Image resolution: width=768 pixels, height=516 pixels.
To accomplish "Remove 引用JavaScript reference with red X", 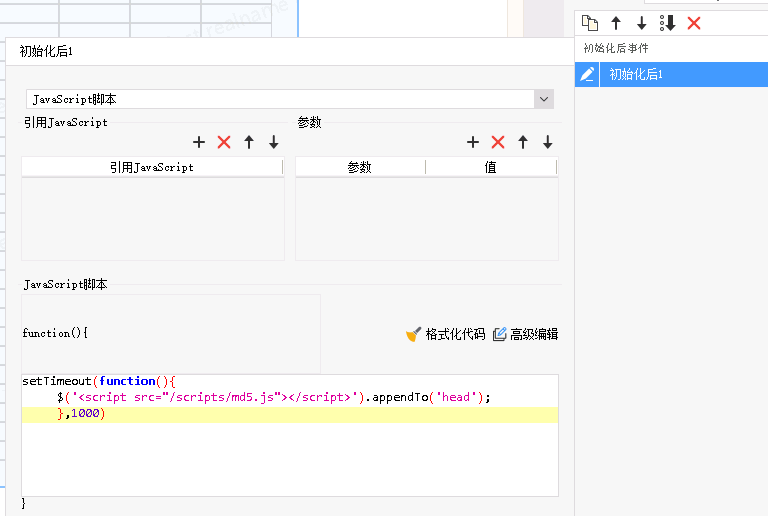I will [224, 142].
